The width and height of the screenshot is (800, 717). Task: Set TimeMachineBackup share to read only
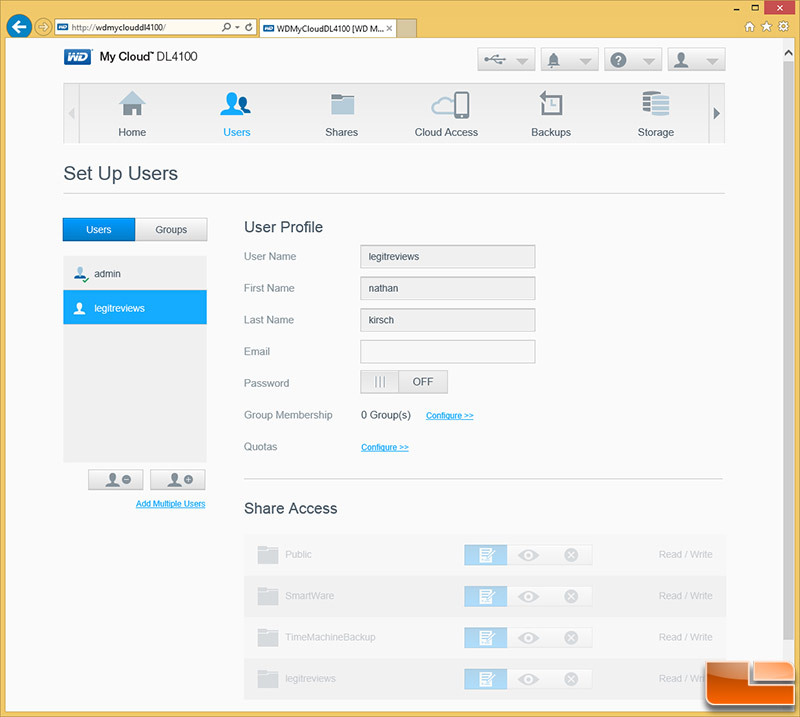tap(529, 637)
